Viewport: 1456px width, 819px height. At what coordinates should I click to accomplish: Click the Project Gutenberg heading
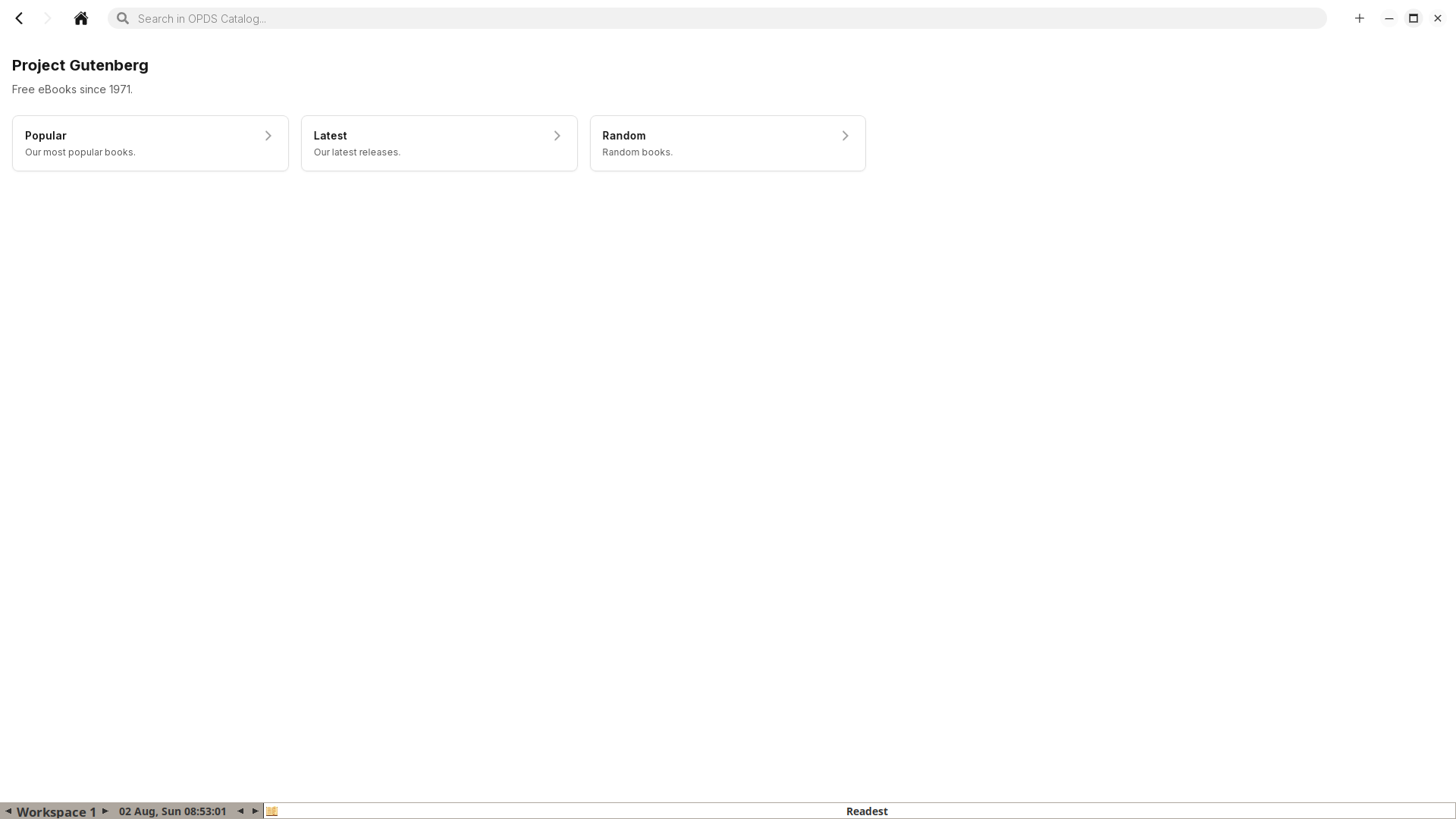click(80, 65)
